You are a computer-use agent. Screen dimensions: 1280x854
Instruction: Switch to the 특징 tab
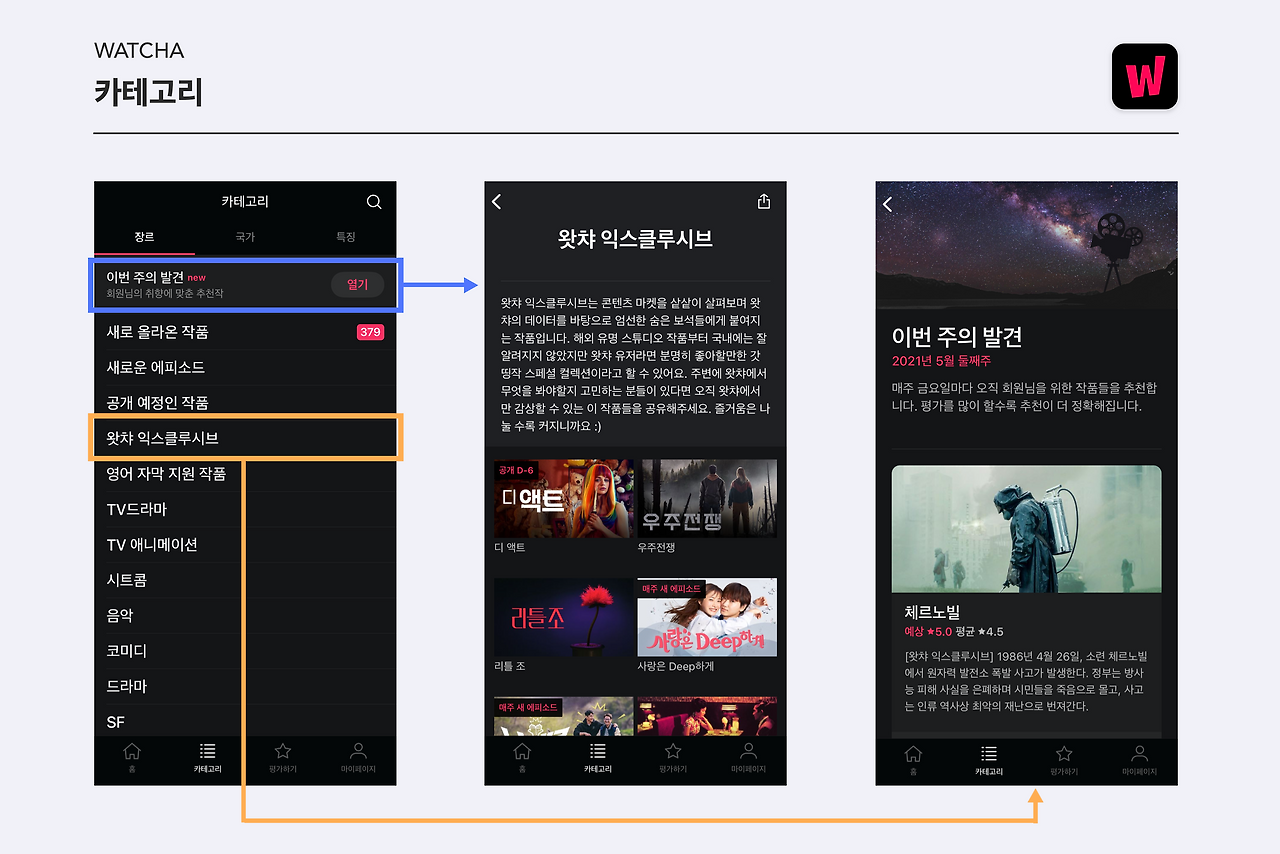click(x=346, y=237)
